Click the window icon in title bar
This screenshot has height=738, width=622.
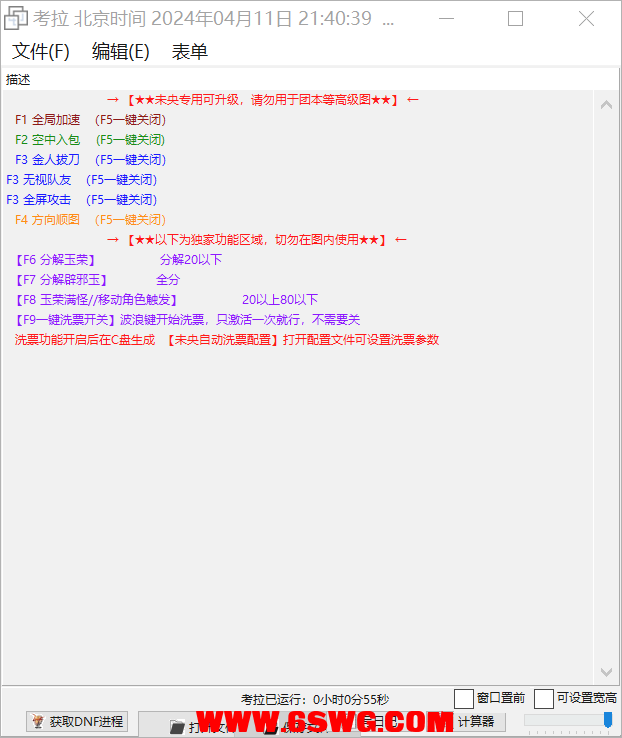pos(16,19)
